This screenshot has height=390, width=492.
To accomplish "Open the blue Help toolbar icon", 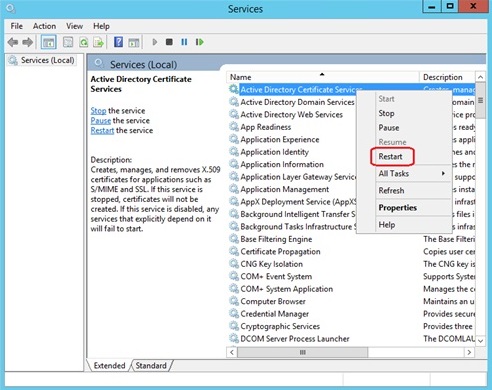I will click(118, 42).
